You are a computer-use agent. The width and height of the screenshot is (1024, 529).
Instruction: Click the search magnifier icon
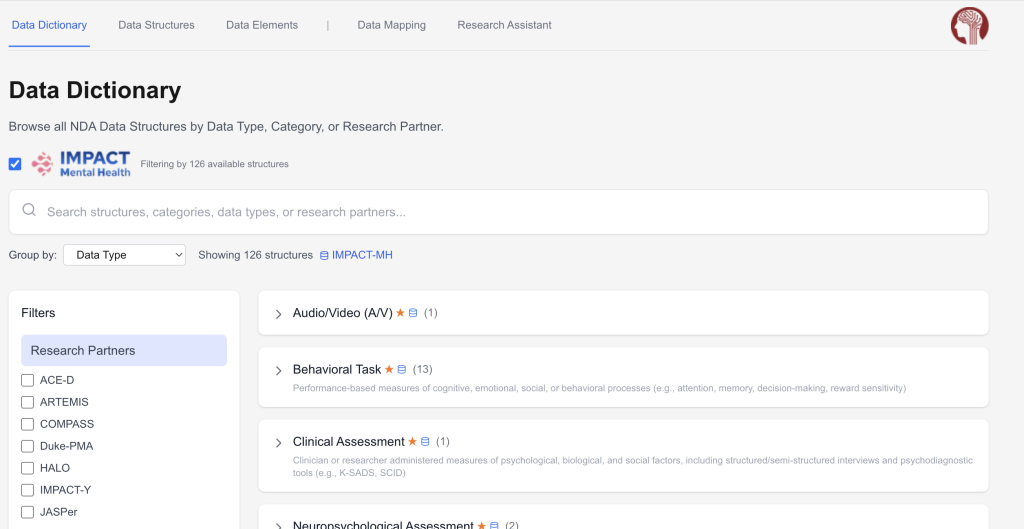point(29,211)
